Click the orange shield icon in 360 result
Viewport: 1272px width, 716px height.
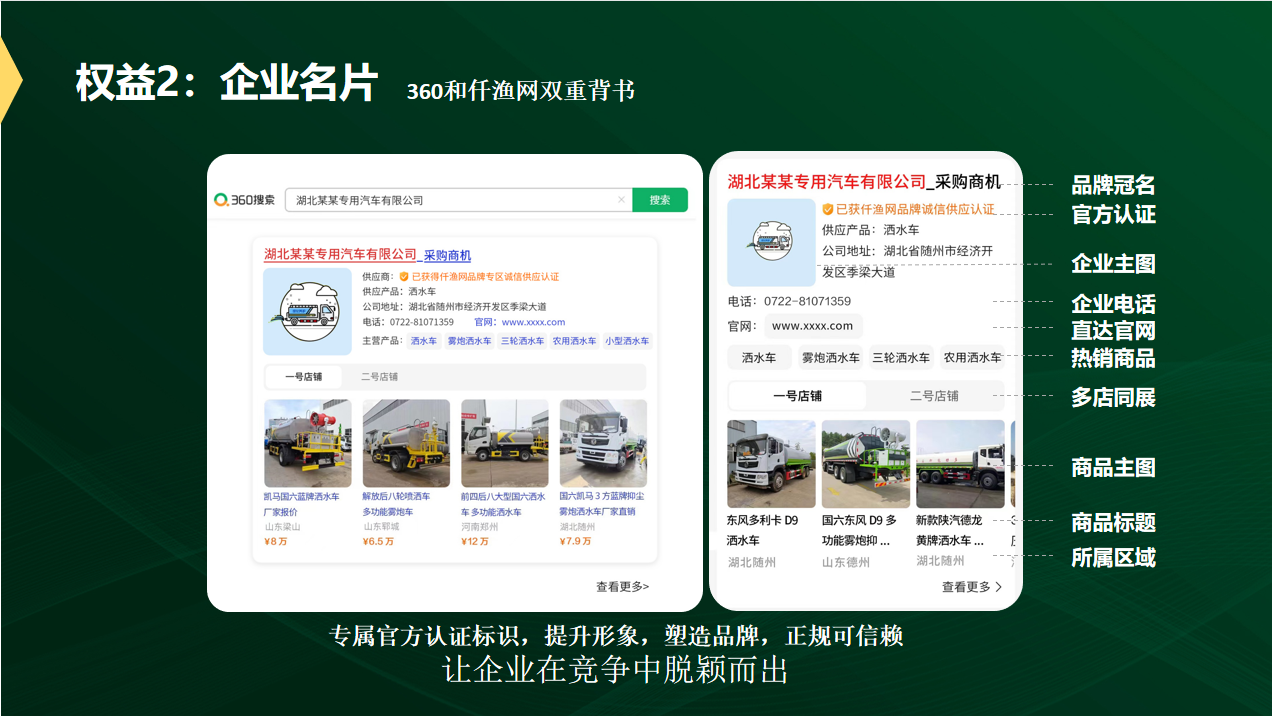404,277
